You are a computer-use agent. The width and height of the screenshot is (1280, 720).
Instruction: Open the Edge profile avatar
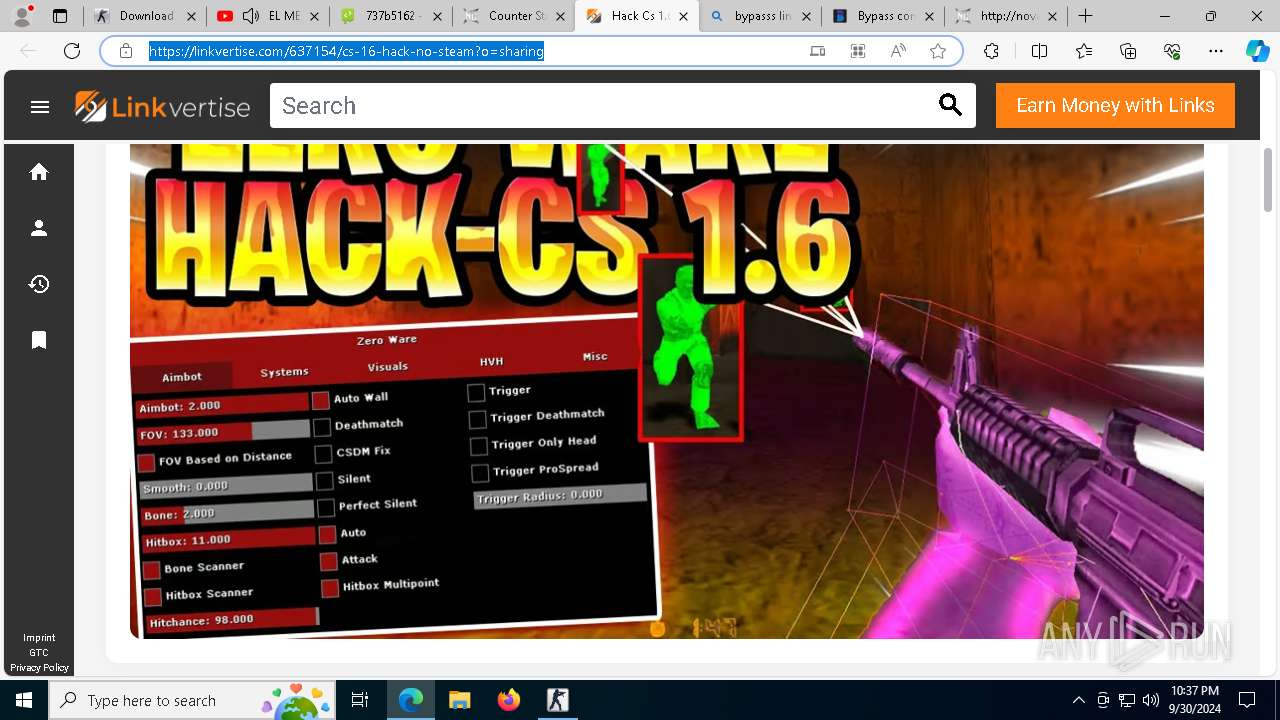coord(22,16)
